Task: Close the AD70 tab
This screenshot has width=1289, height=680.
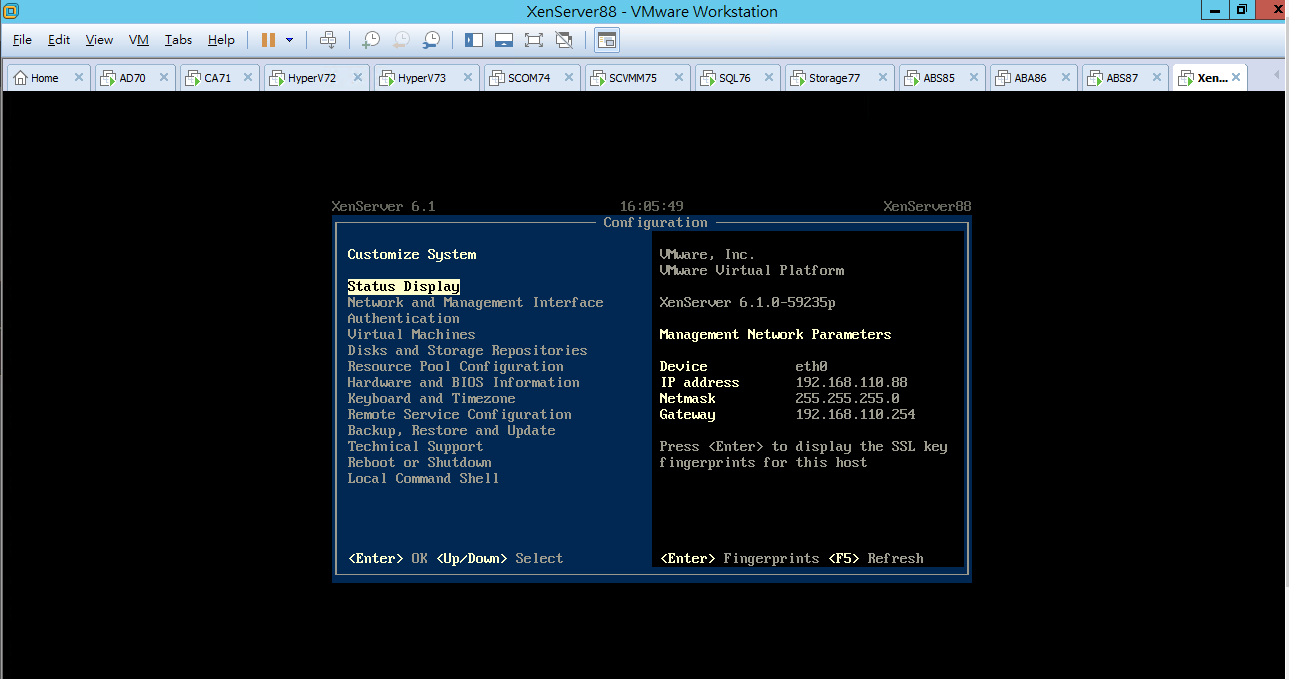Action: pos(164,78)
